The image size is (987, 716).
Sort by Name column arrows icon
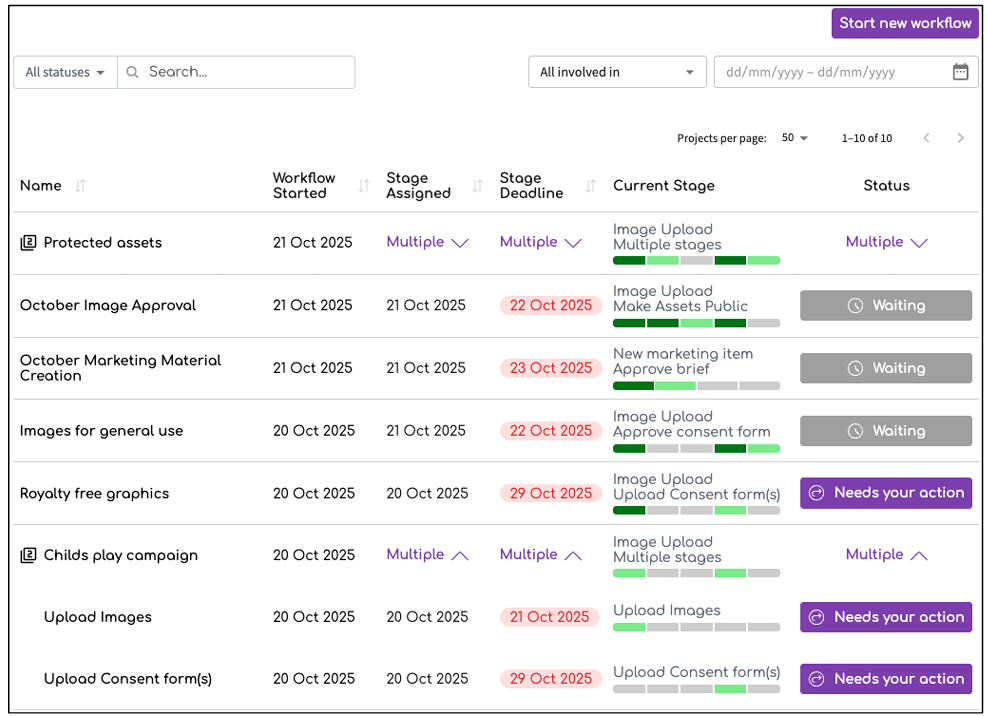[x=81, y=186]
